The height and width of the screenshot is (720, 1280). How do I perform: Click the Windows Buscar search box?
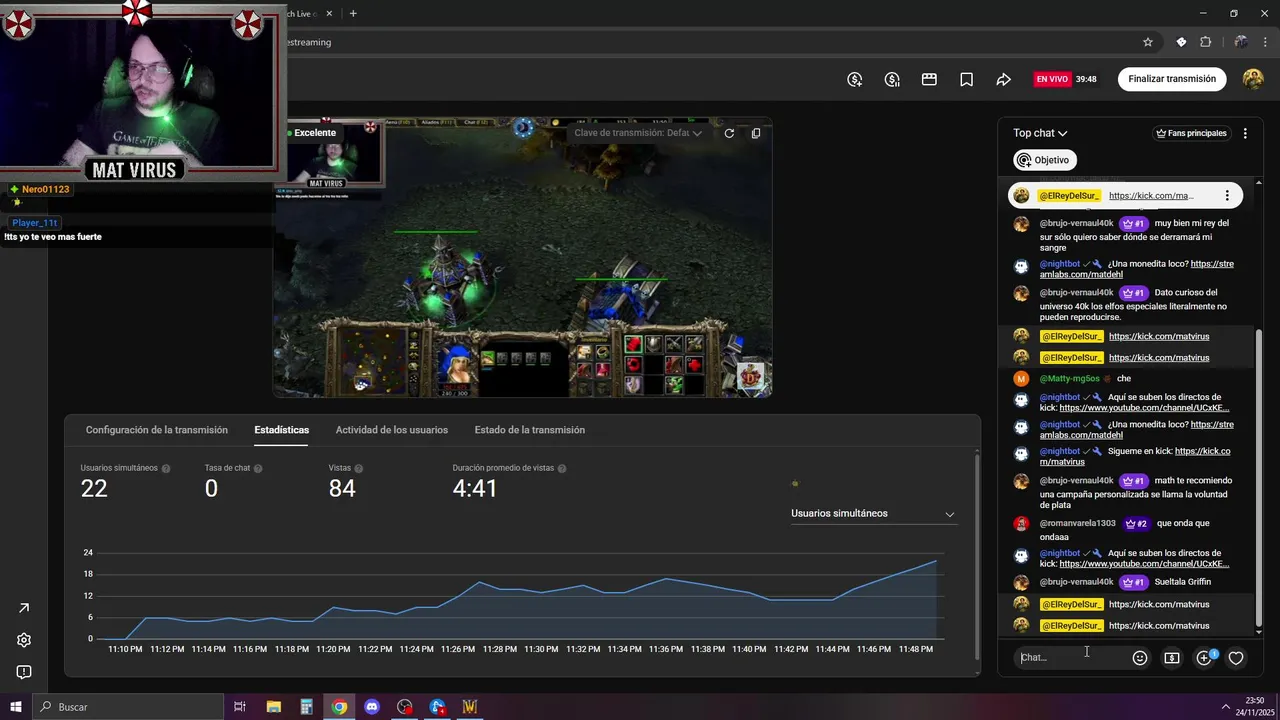127,707
